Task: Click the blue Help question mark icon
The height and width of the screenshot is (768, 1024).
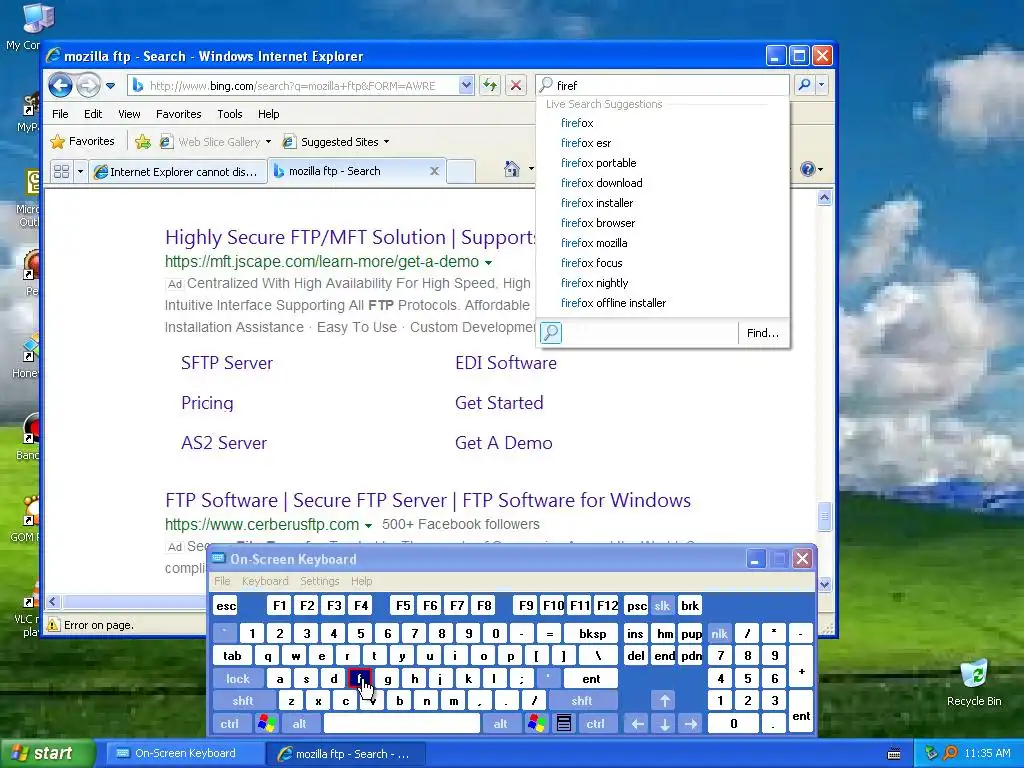Action: tap(808, 169)
